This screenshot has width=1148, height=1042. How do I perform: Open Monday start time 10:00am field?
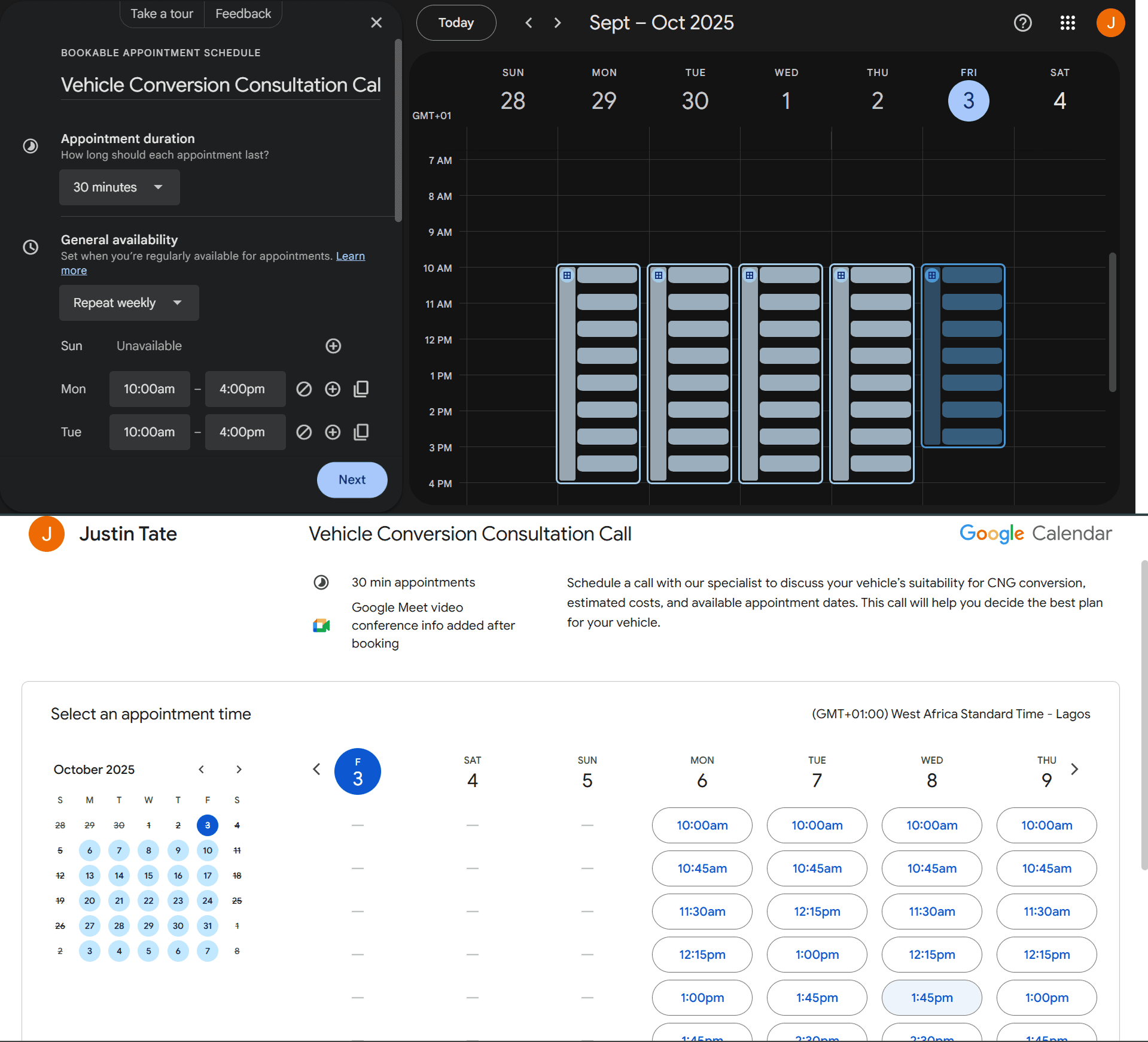pos(150,389)
